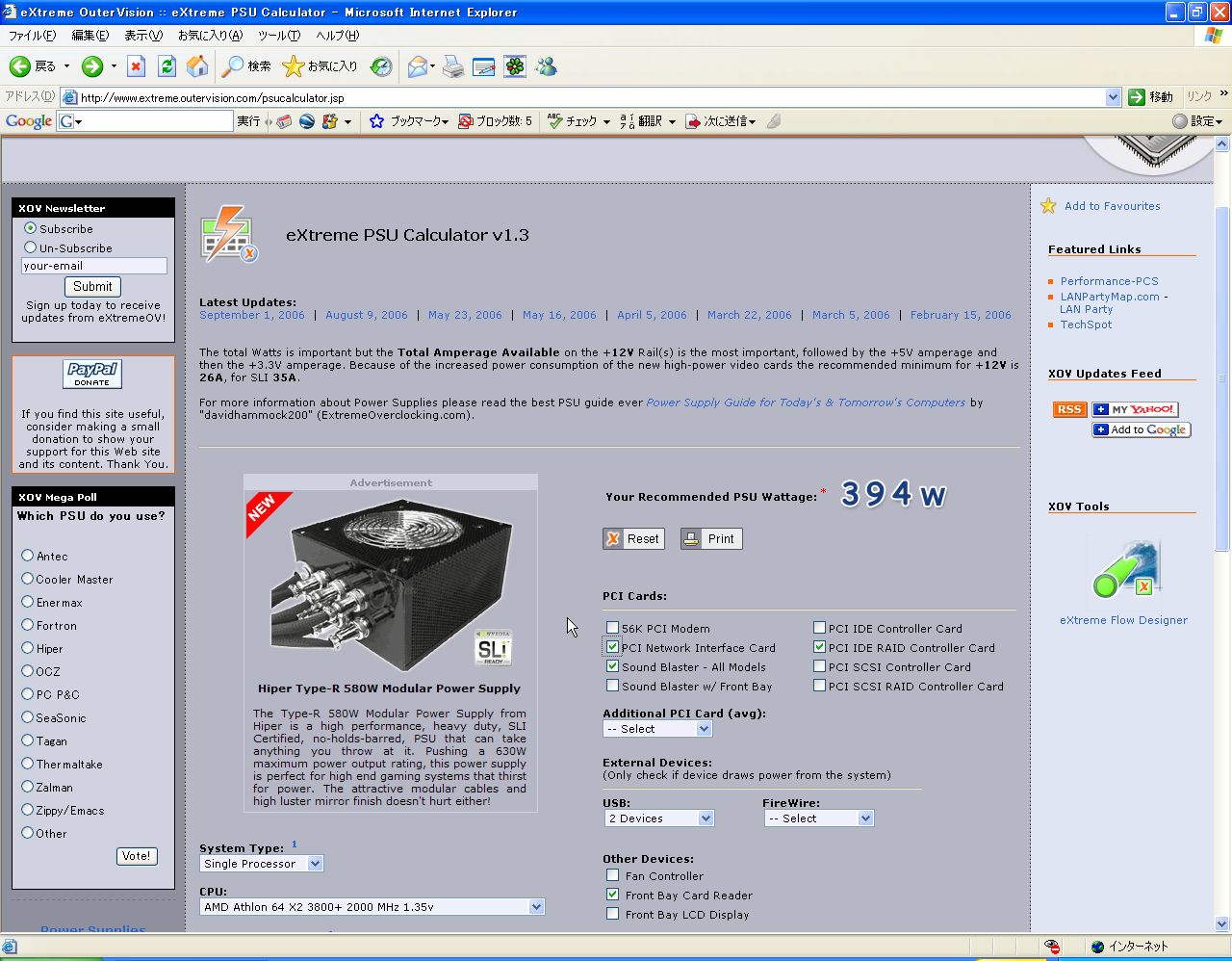Viewport: 1232px width, 961px height.
Task: Click the Add to My Yahoo badge
Action: click(1136, 409)
